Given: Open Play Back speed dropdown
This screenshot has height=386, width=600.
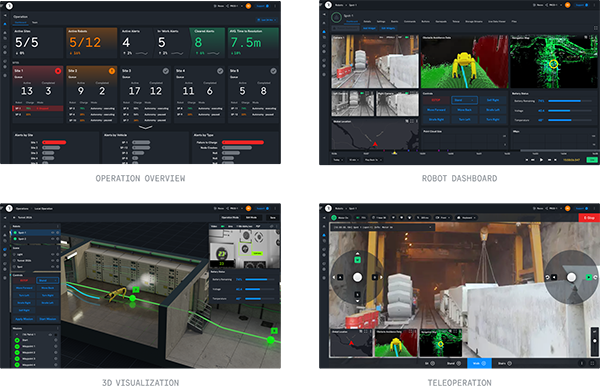Looking at the screenshot, I should pyautogui.click(x=373, y=160).
